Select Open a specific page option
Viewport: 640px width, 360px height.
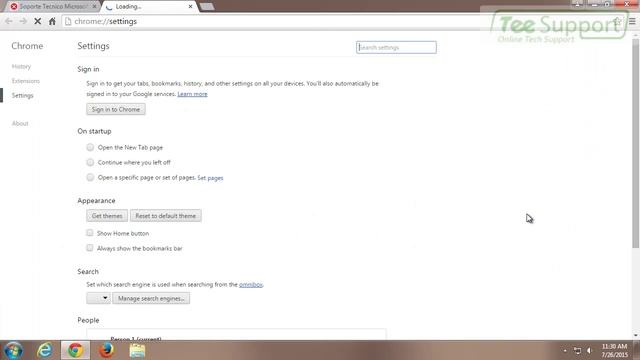(90, 178)
